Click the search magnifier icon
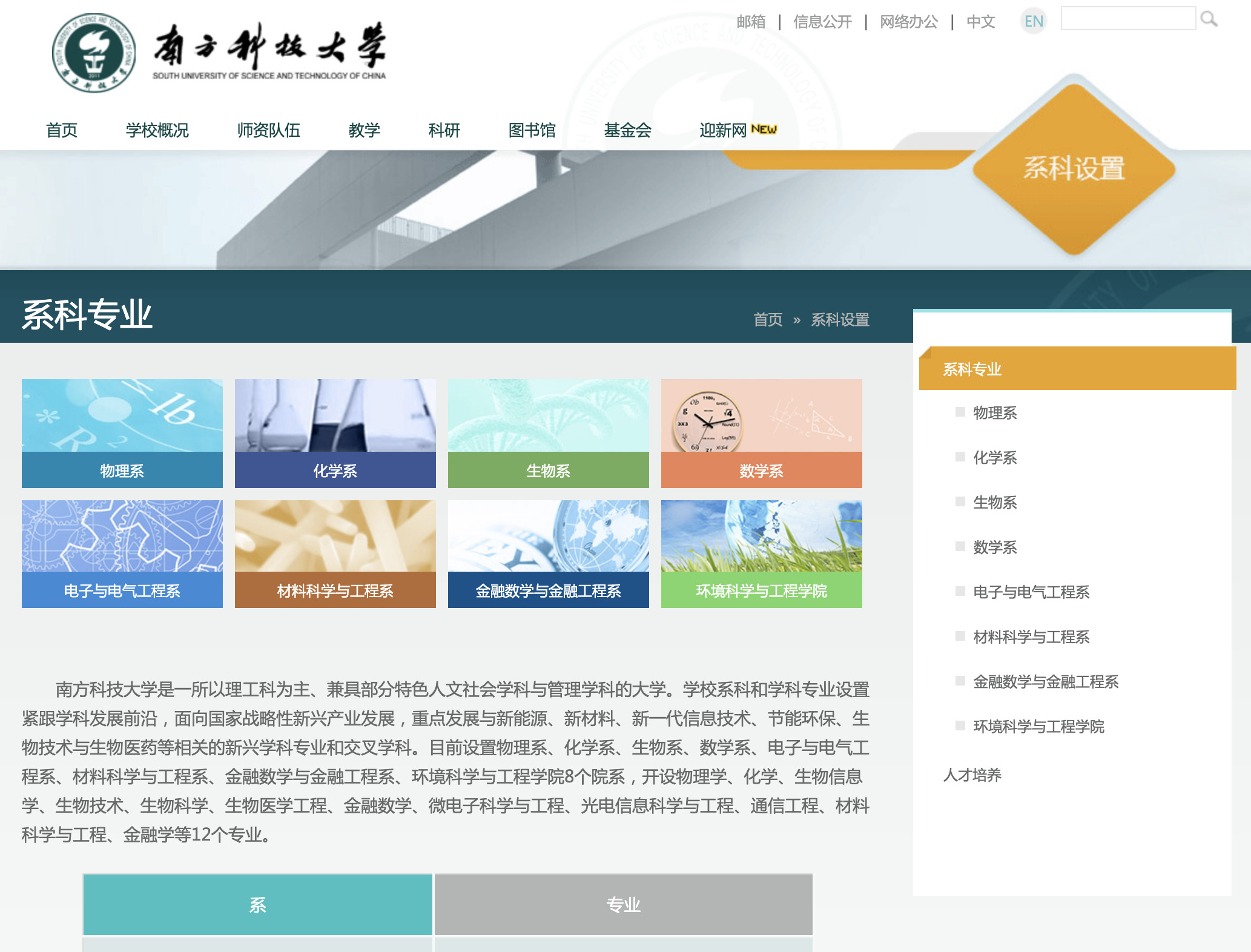This screenshot has height=952, width=1251. tap(1209, 21)
